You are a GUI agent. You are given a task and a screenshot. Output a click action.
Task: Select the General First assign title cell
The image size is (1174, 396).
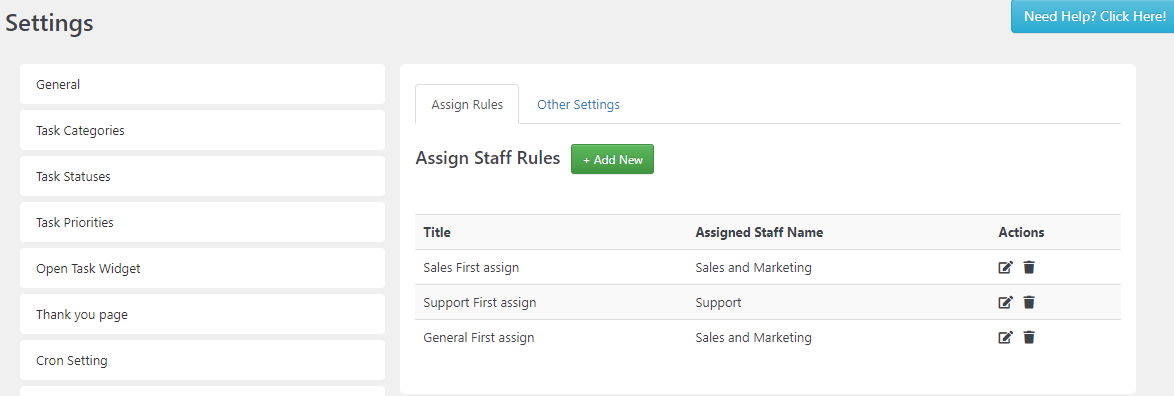[478, 338]
